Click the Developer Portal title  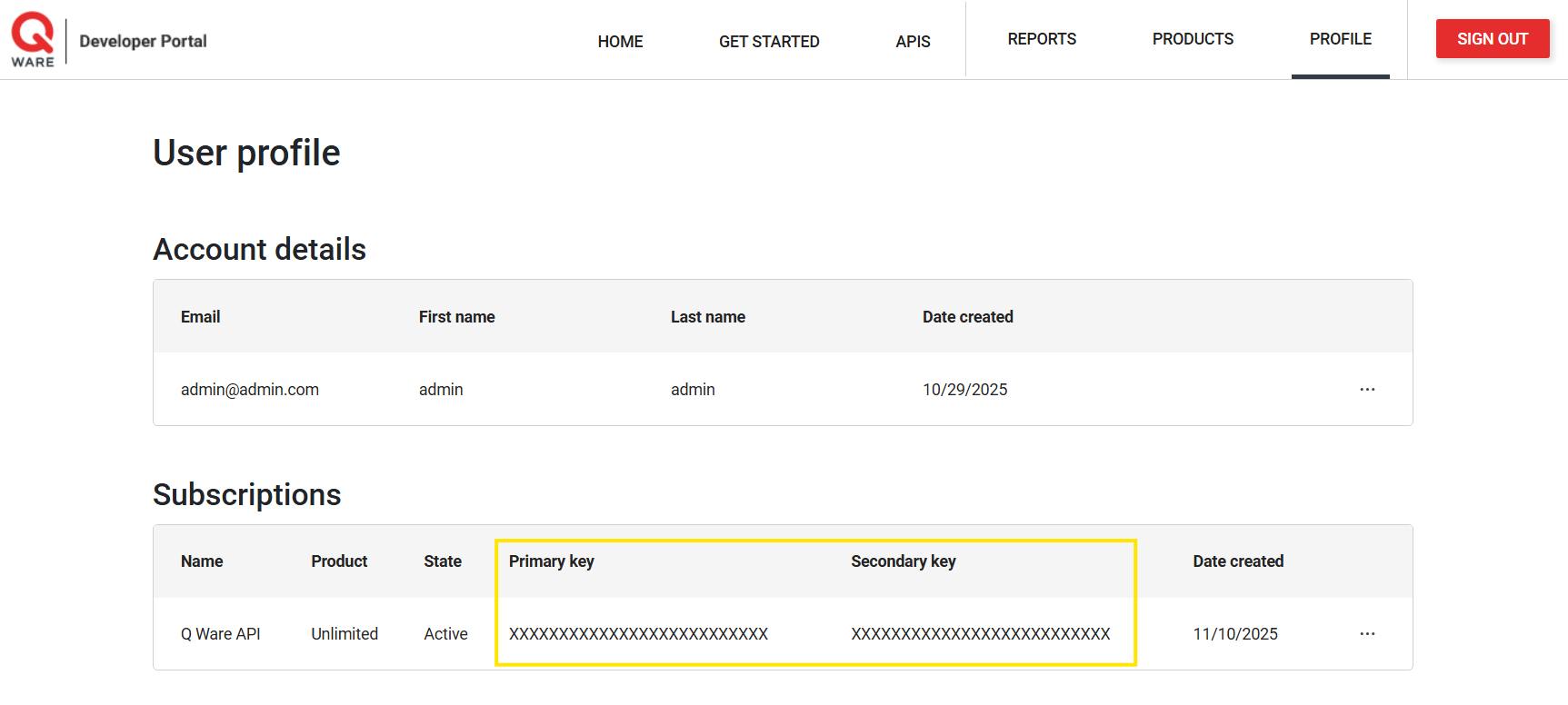click(x=143, y=41)
